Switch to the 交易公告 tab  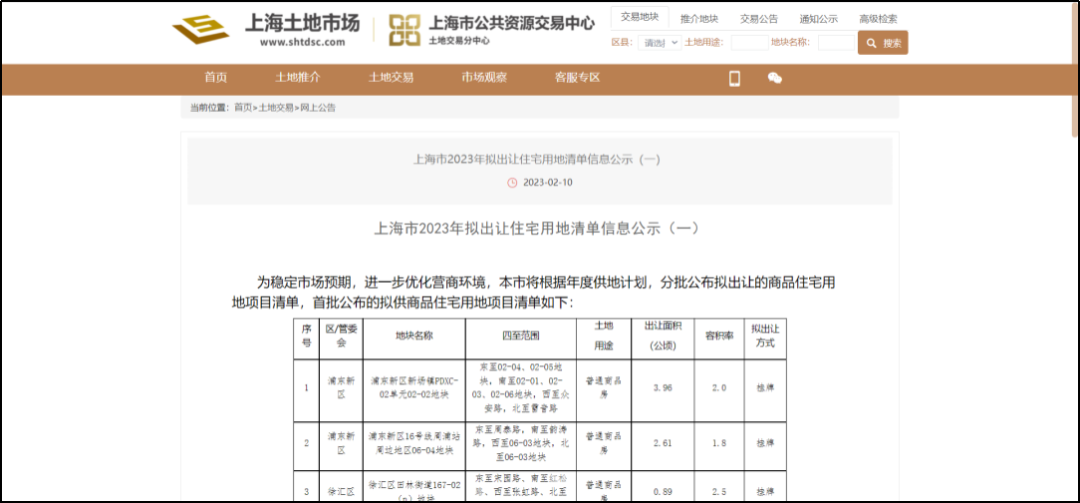point(759,19)
